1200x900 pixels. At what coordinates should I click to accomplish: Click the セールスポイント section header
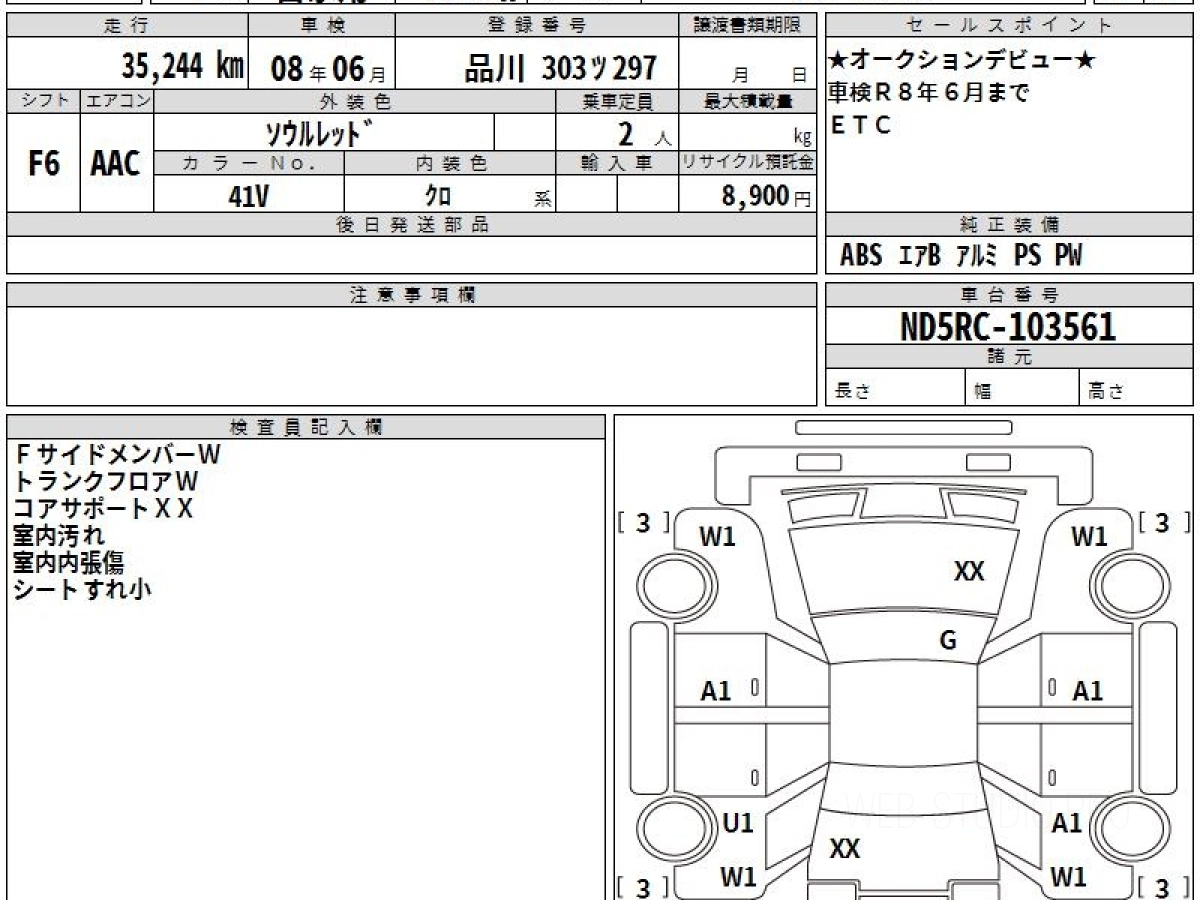[x=1010, y=26]
